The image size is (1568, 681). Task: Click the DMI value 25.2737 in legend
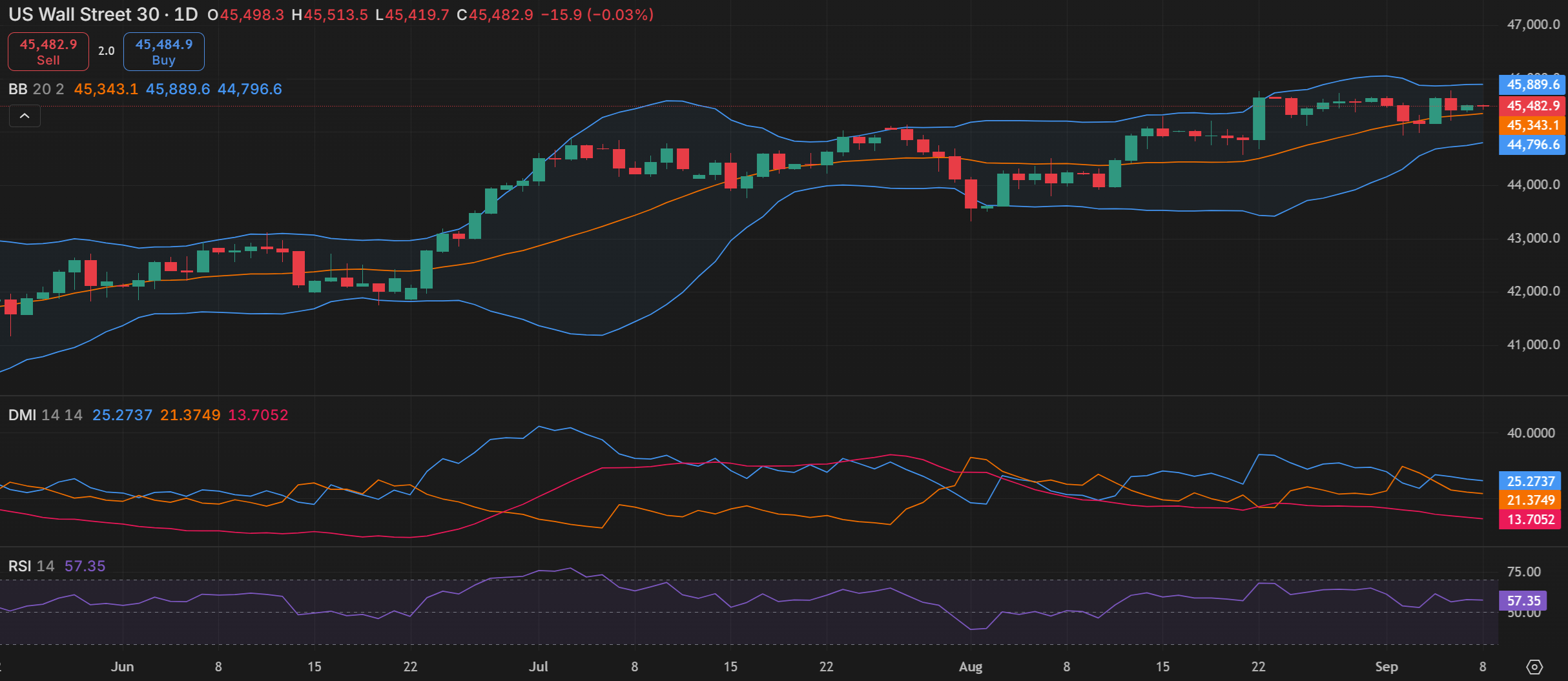122,415
